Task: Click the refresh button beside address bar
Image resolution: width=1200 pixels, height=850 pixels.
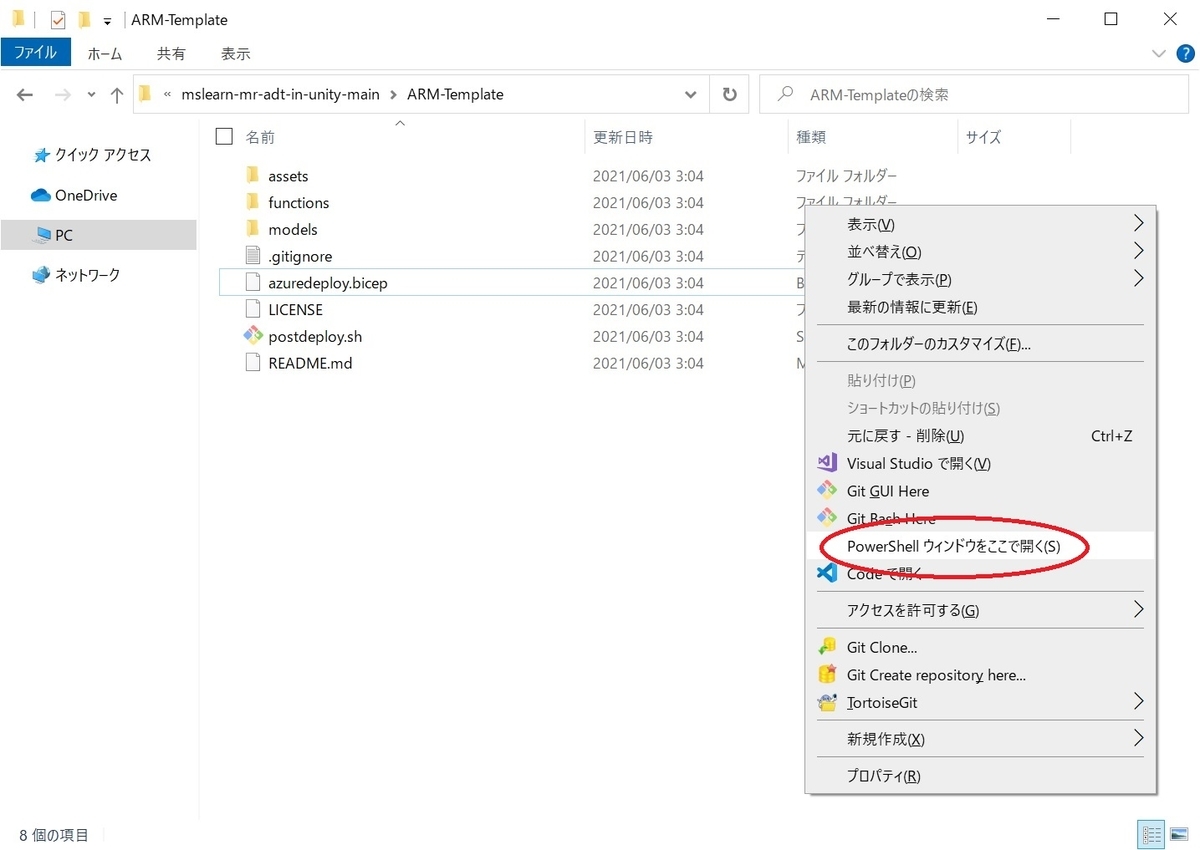Action: [x=730, y=95]
